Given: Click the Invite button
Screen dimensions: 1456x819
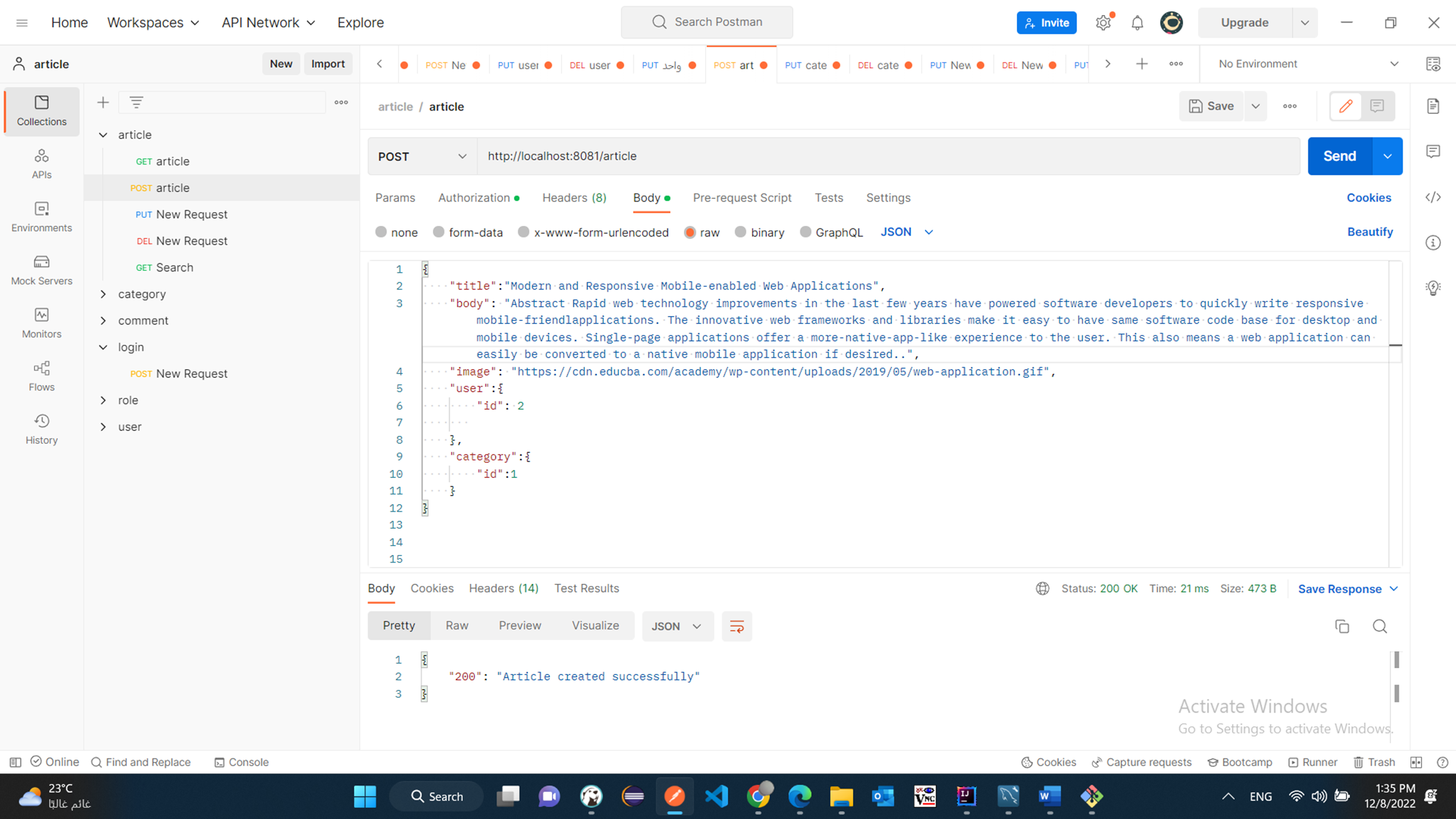Looking at the screenshot, I should pyautogui.click(x=1046, y=23).
